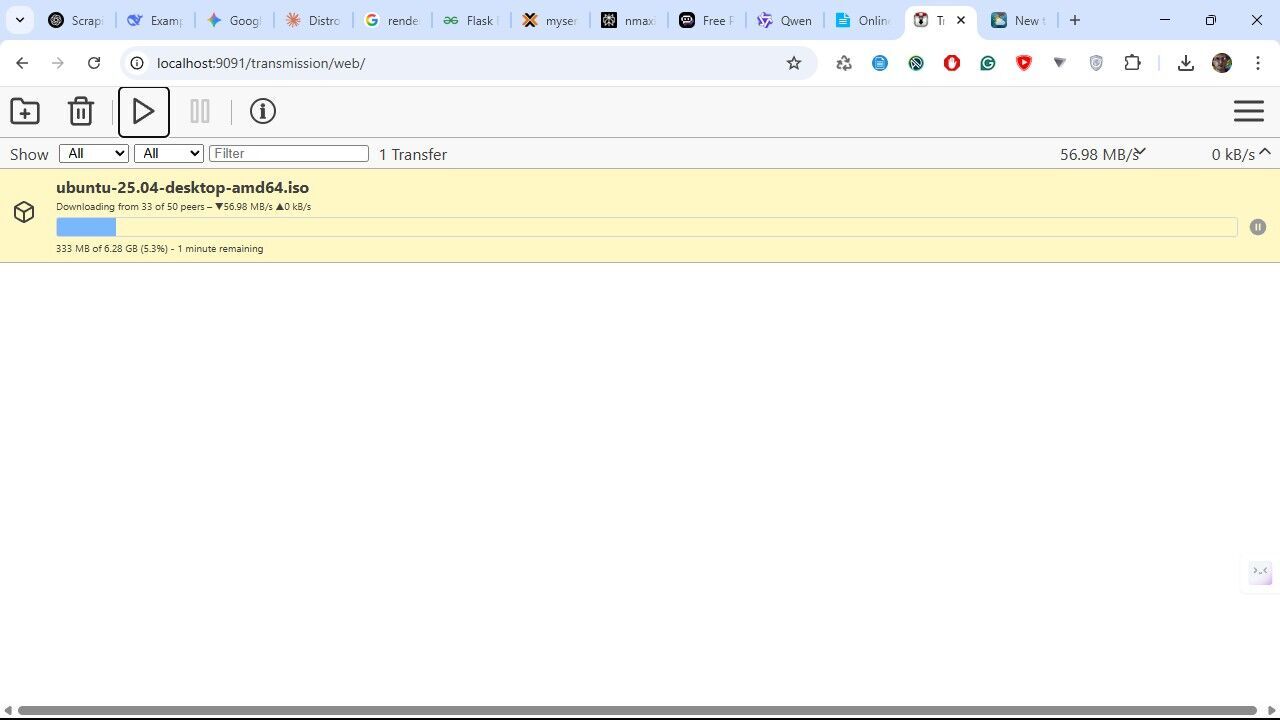The height and width of the screenshot is (720, 1280).
Task: Open the hamburger menu in Transmission
Action: click(x=1248, y=111)
